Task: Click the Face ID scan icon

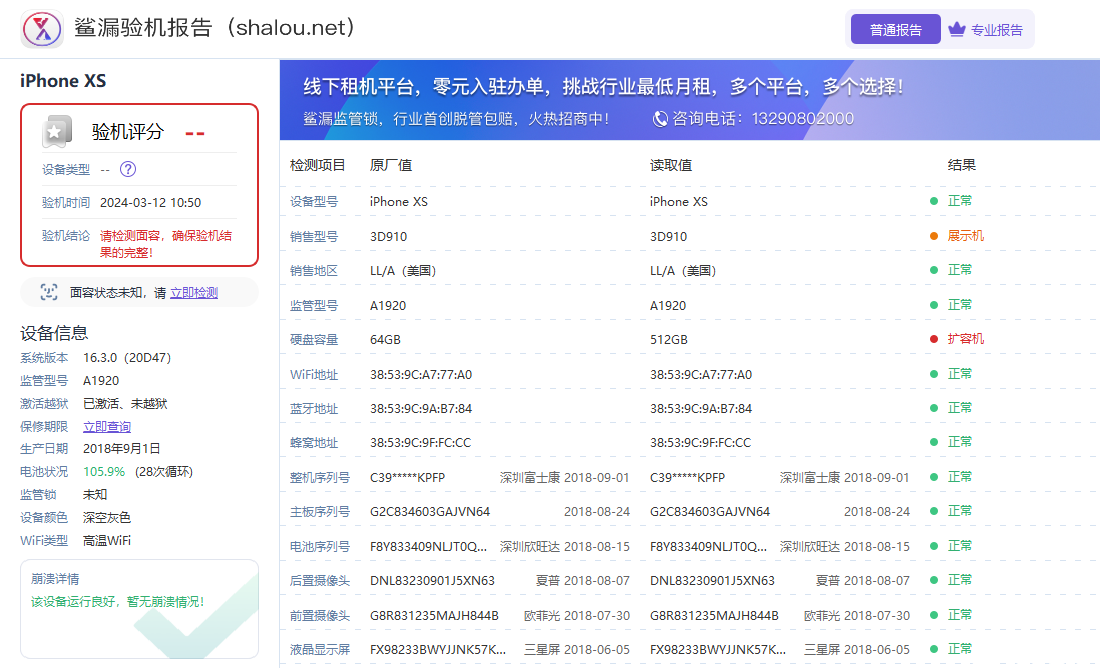Action: (48, 292)
